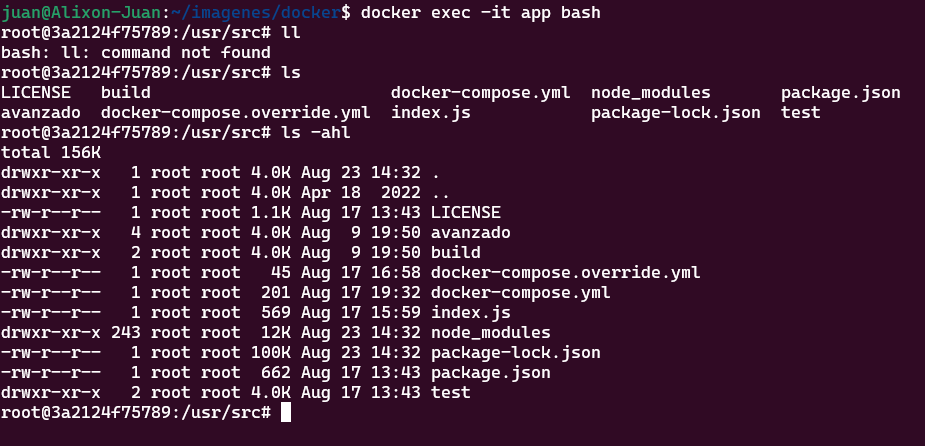Select LICENSE filename in the ls -ahl listing
Viewport: 925px width, 446px height.
[x=465, y=212]
